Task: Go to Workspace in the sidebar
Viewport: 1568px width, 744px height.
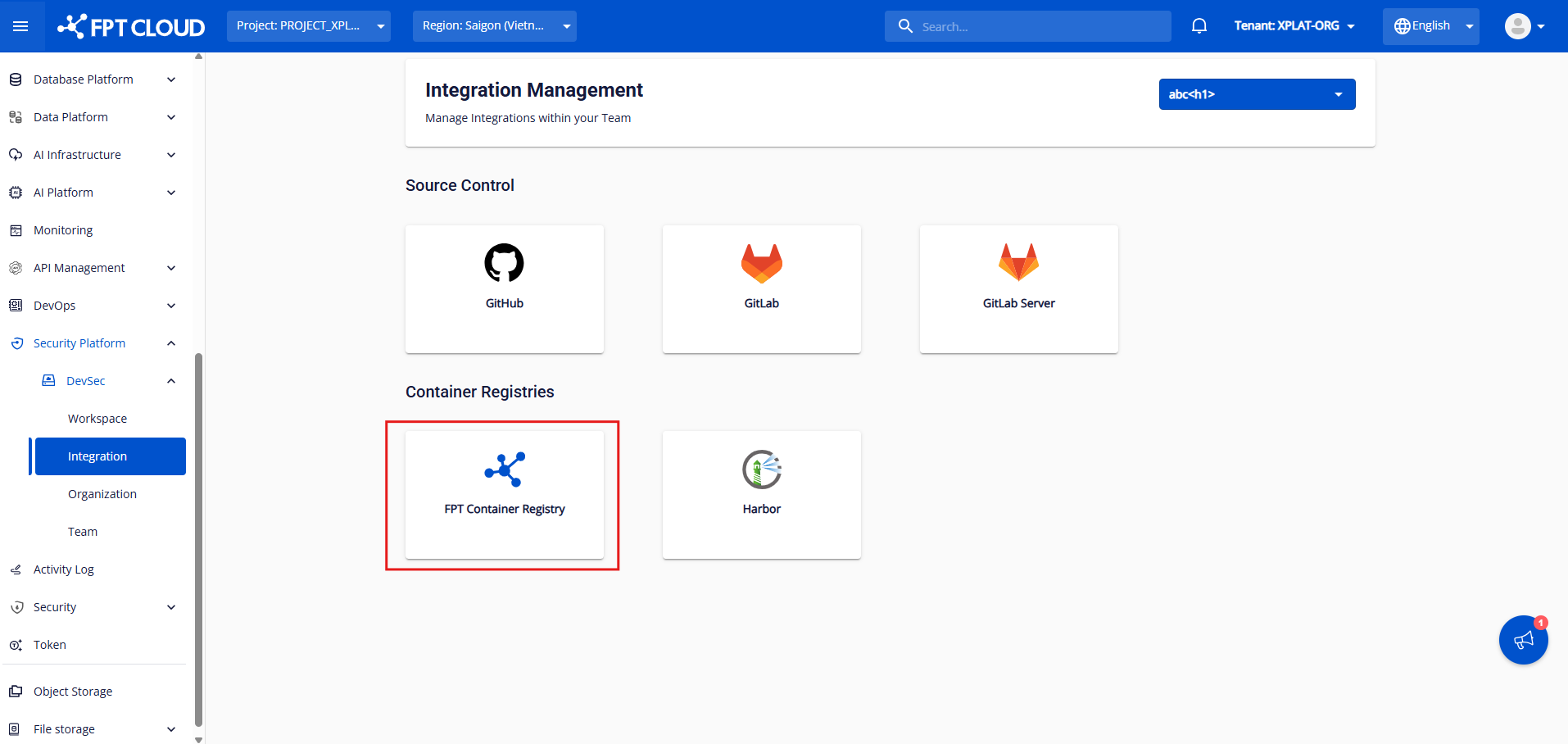Action: pos(97,419)
